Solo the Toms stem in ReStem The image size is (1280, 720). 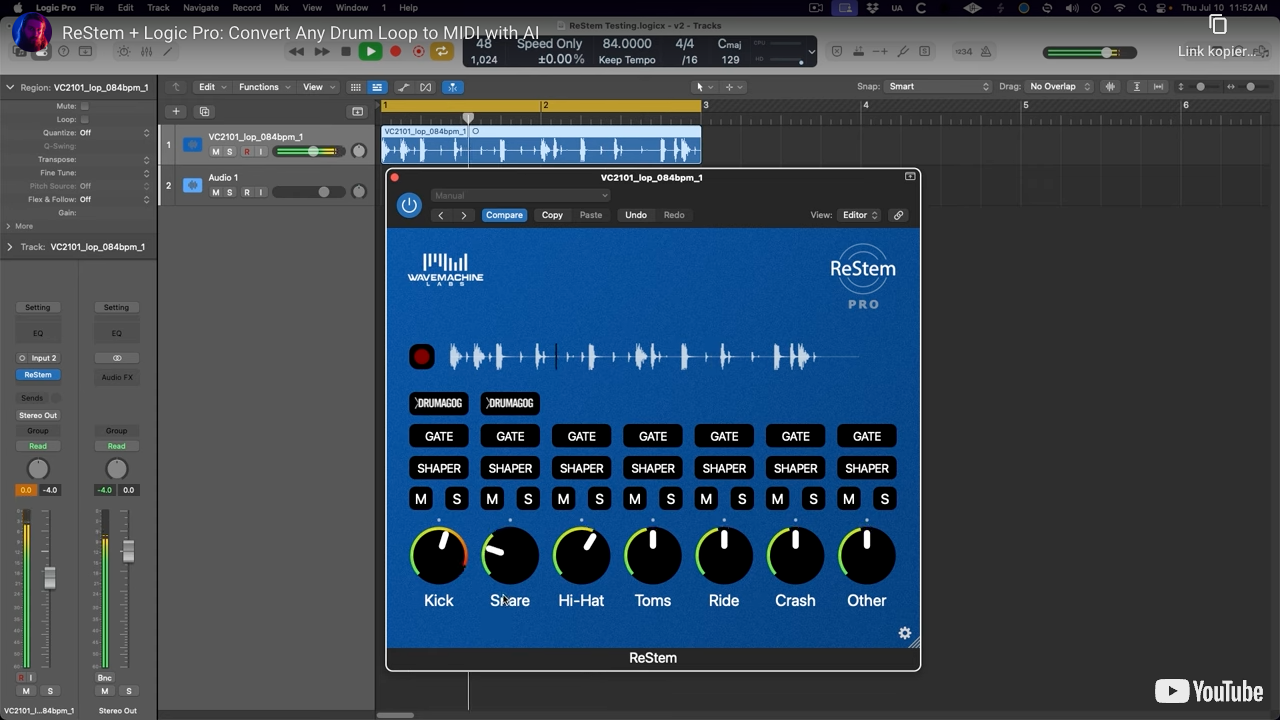[x=671, y=499]
